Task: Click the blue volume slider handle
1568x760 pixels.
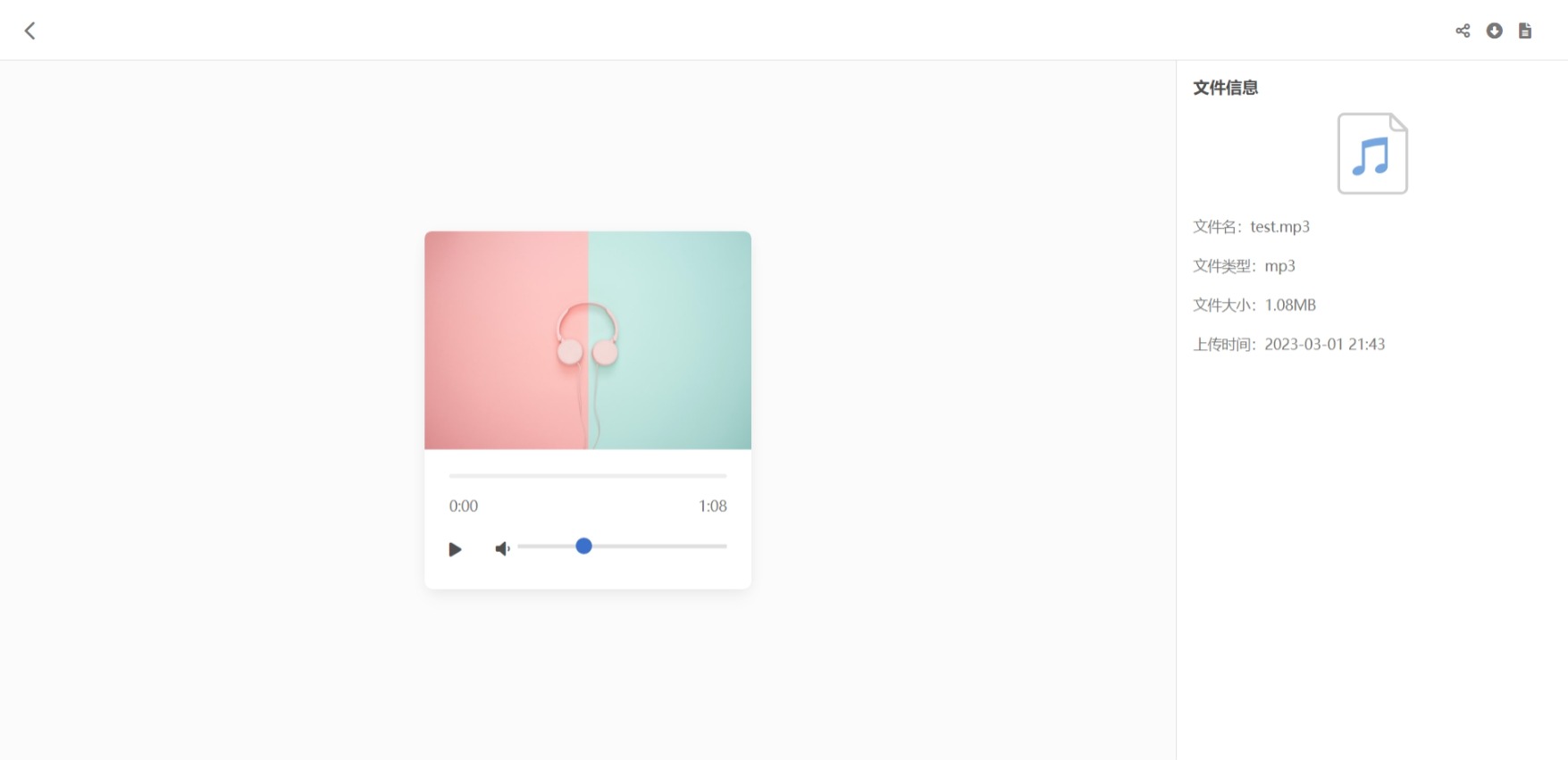Action: 583,546
